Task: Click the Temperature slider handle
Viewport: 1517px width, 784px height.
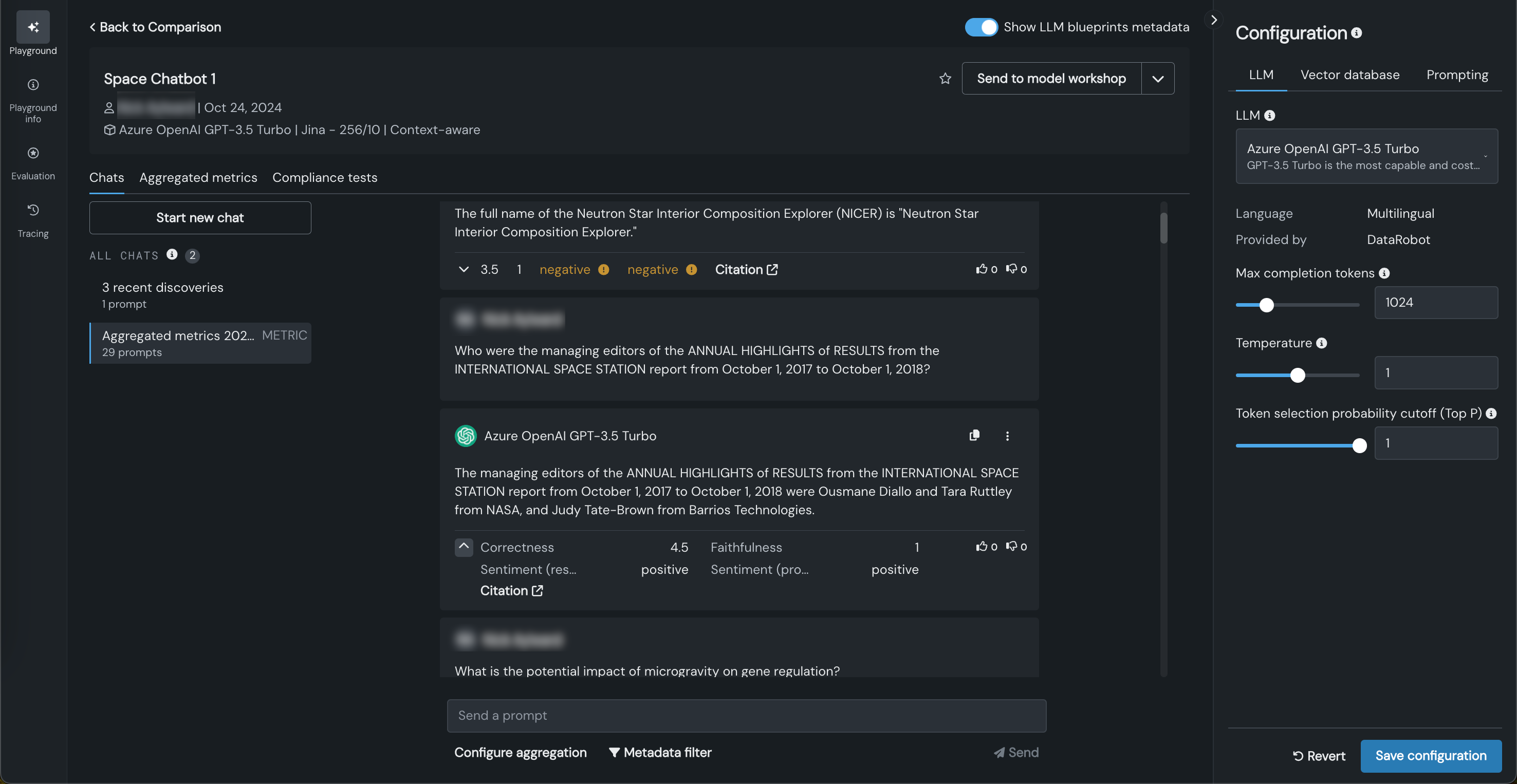Action: [x=1298, y=375]
